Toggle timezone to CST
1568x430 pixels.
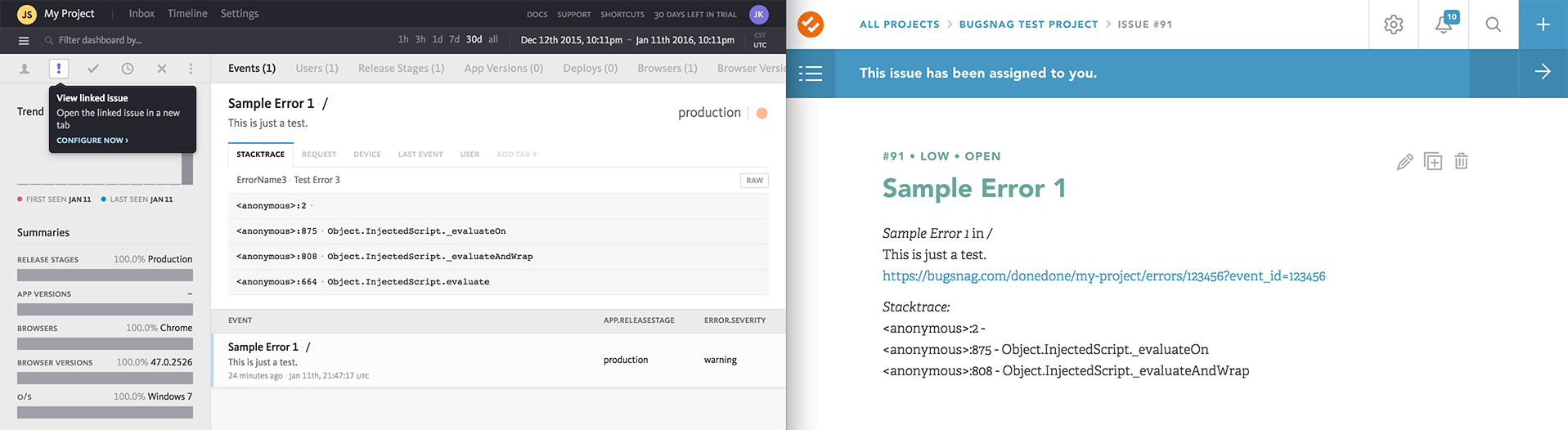(x=760, y=35)
